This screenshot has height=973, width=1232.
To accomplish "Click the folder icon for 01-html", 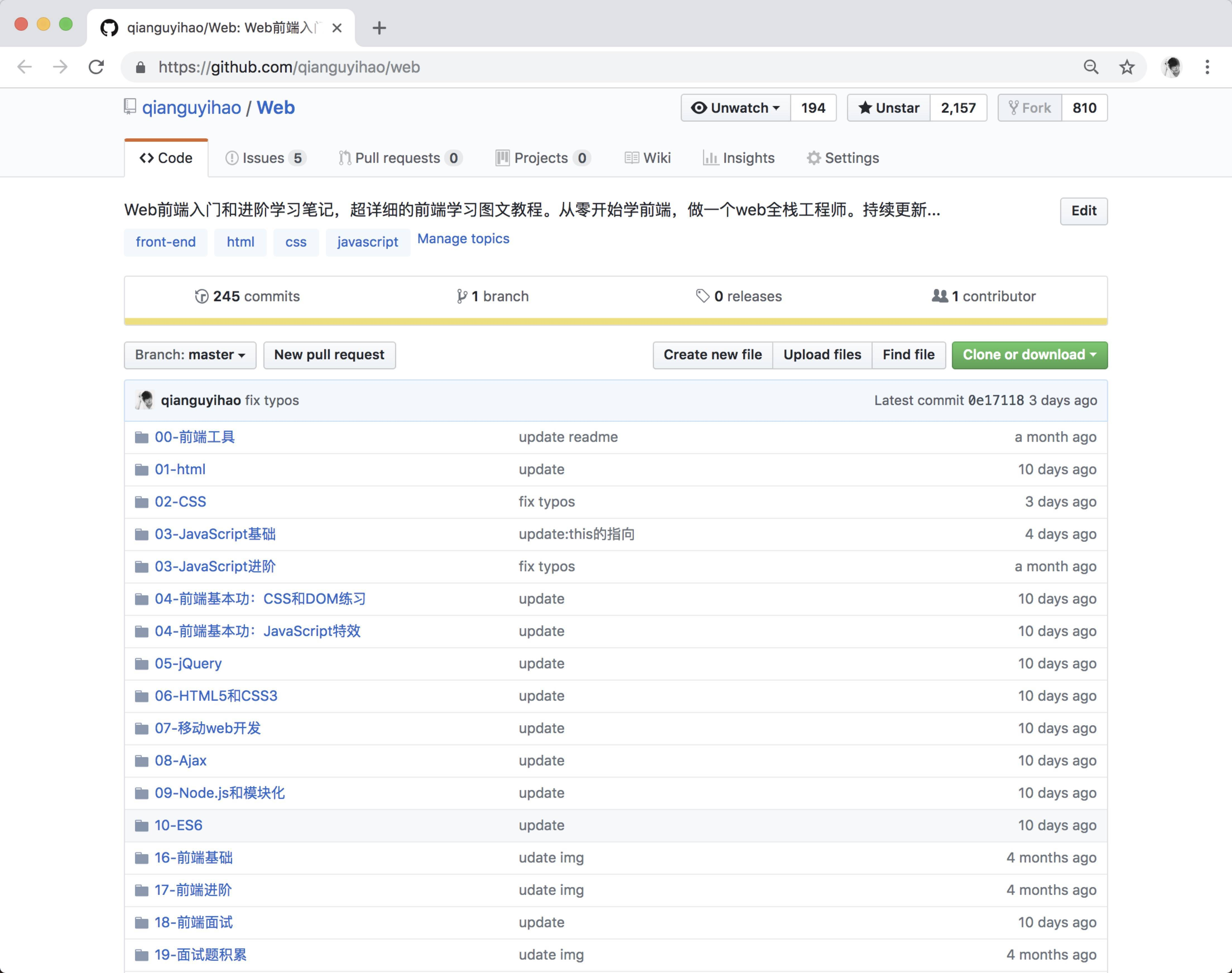I will 141,470.
